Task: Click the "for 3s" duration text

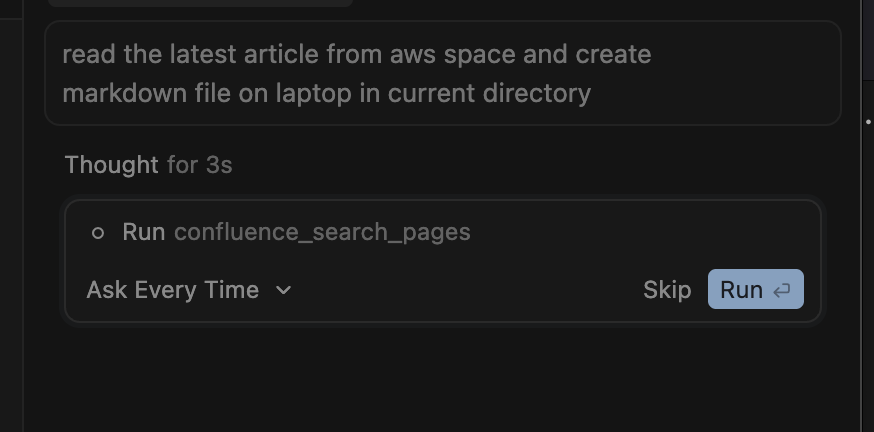Action: tap(200, 165)
